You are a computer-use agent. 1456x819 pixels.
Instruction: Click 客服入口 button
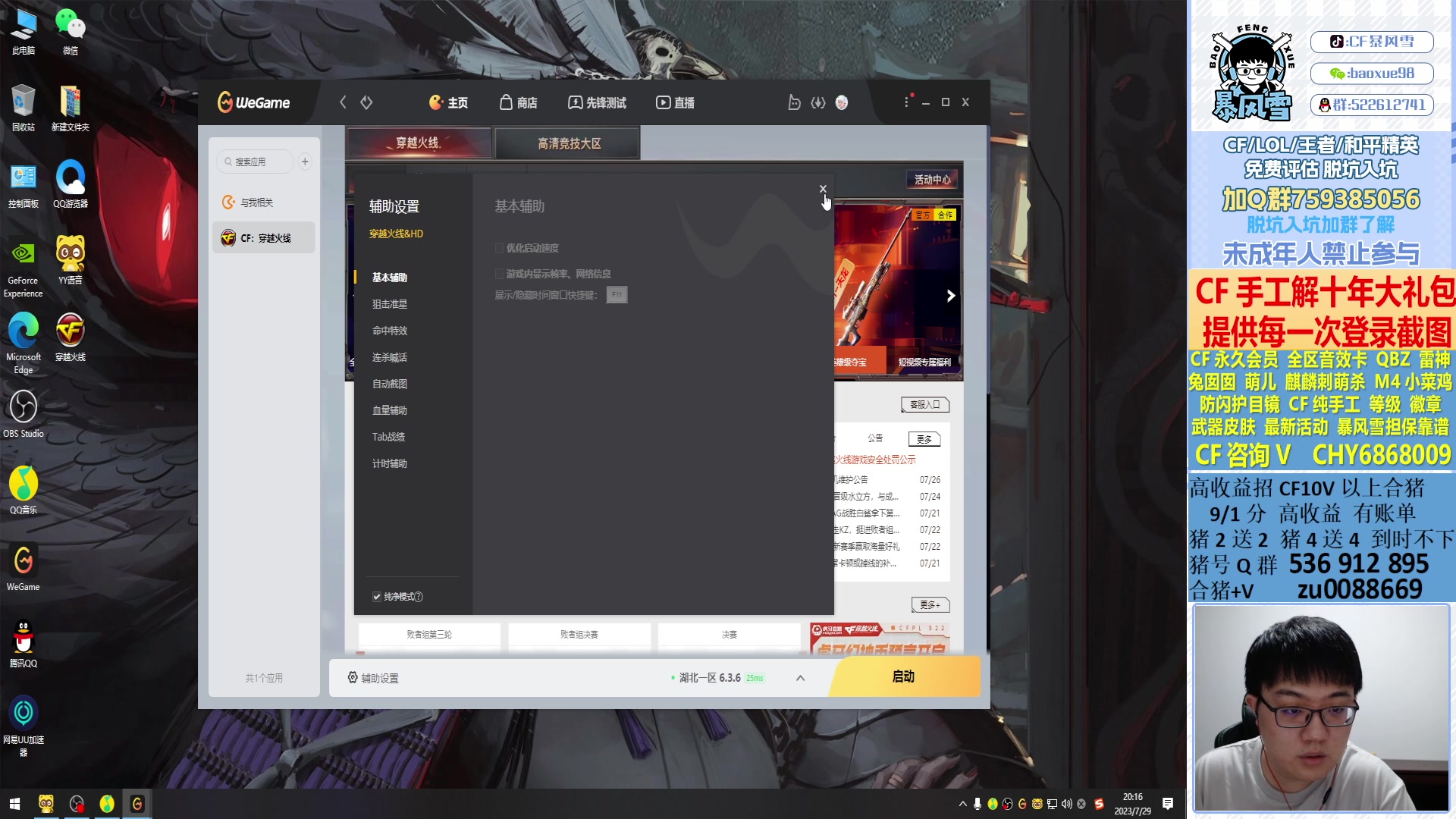[x=925, y=405]
